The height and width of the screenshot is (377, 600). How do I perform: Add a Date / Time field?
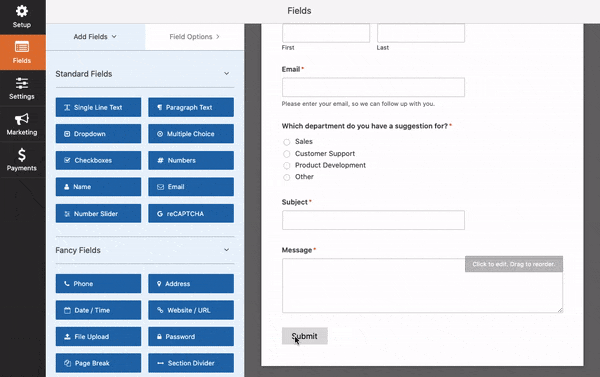(98, 310)
